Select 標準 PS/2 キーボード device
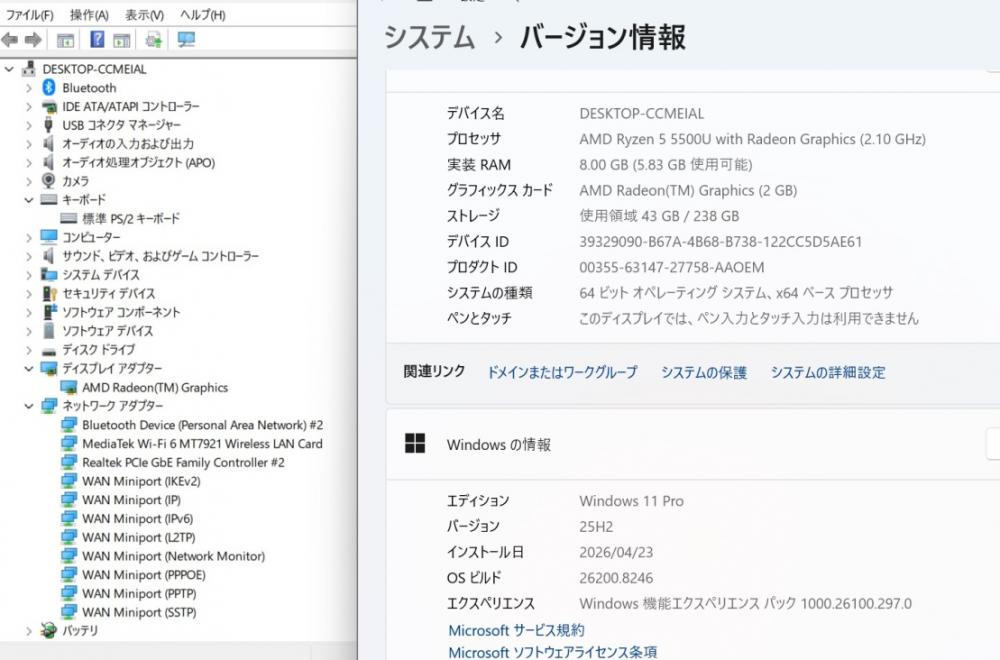This screenshot has height=660, width=1000. pyautogui.click(x=130, y=219)
